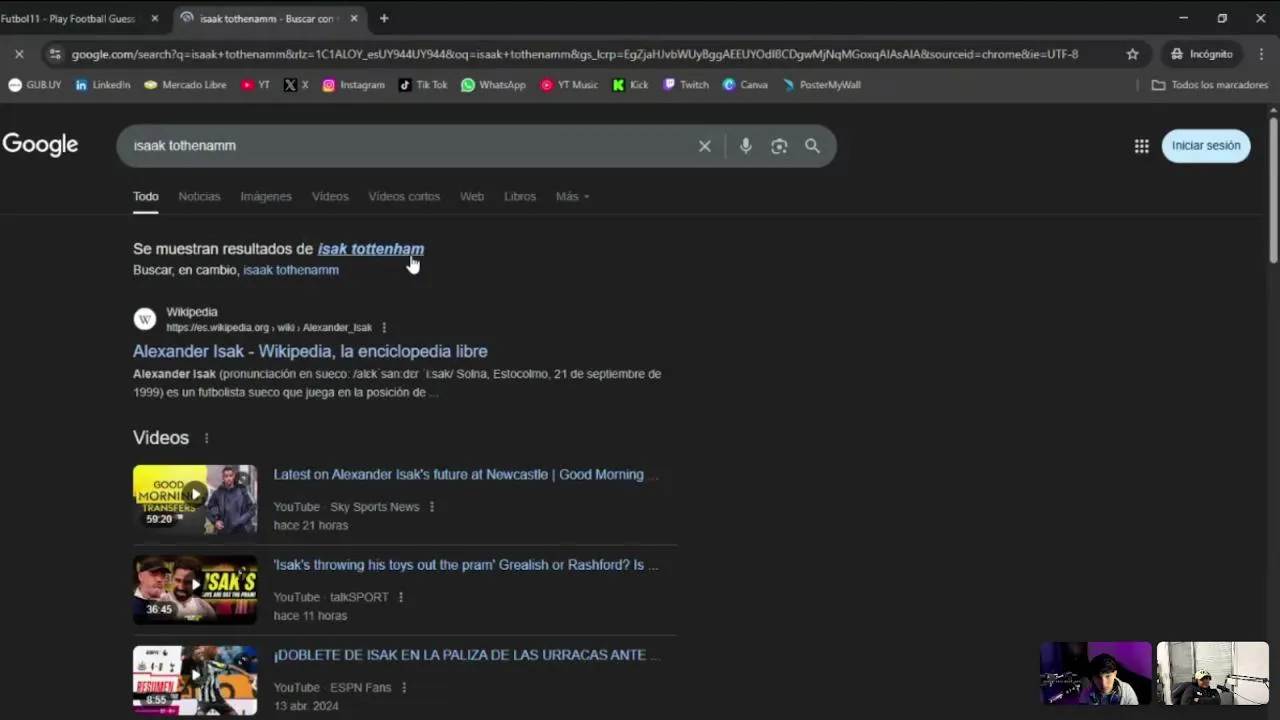
Task: Click the Wikipedia favicon in result
Action: pos(145,319)
